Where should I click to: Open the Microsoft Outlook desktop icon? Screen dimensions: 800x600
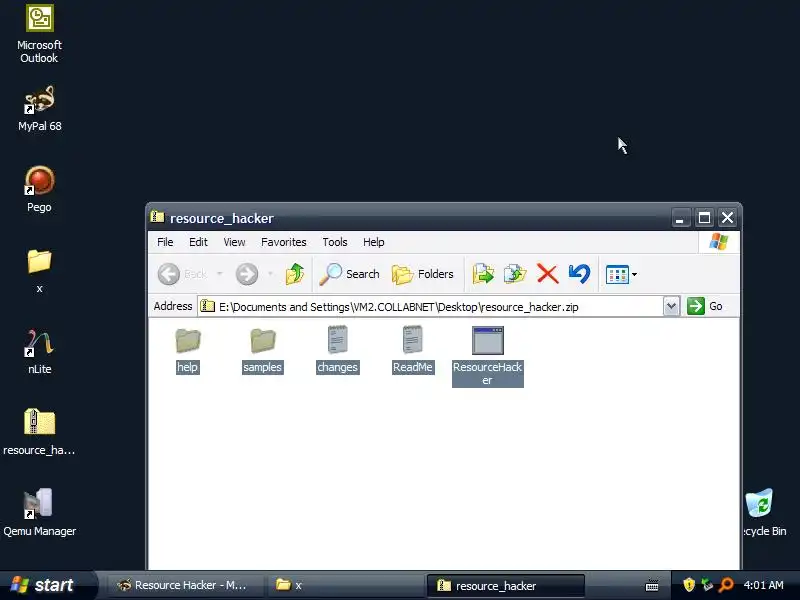pyautogui.click(x=40, y=35)
